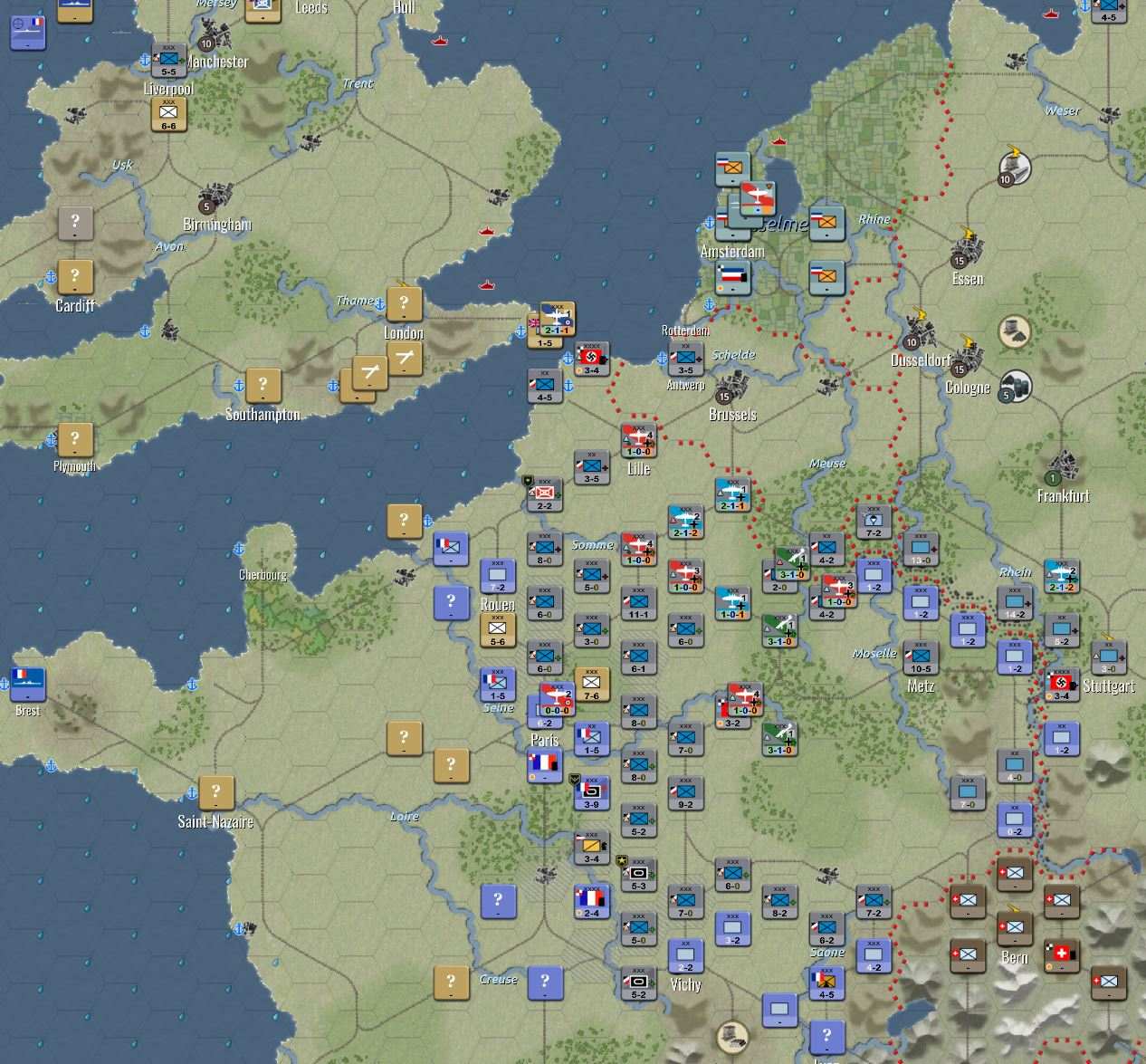Click the Somme river label
The height and width of the screenshot is (1064, 1146).
pyautogui.click(x=592, y=545)
